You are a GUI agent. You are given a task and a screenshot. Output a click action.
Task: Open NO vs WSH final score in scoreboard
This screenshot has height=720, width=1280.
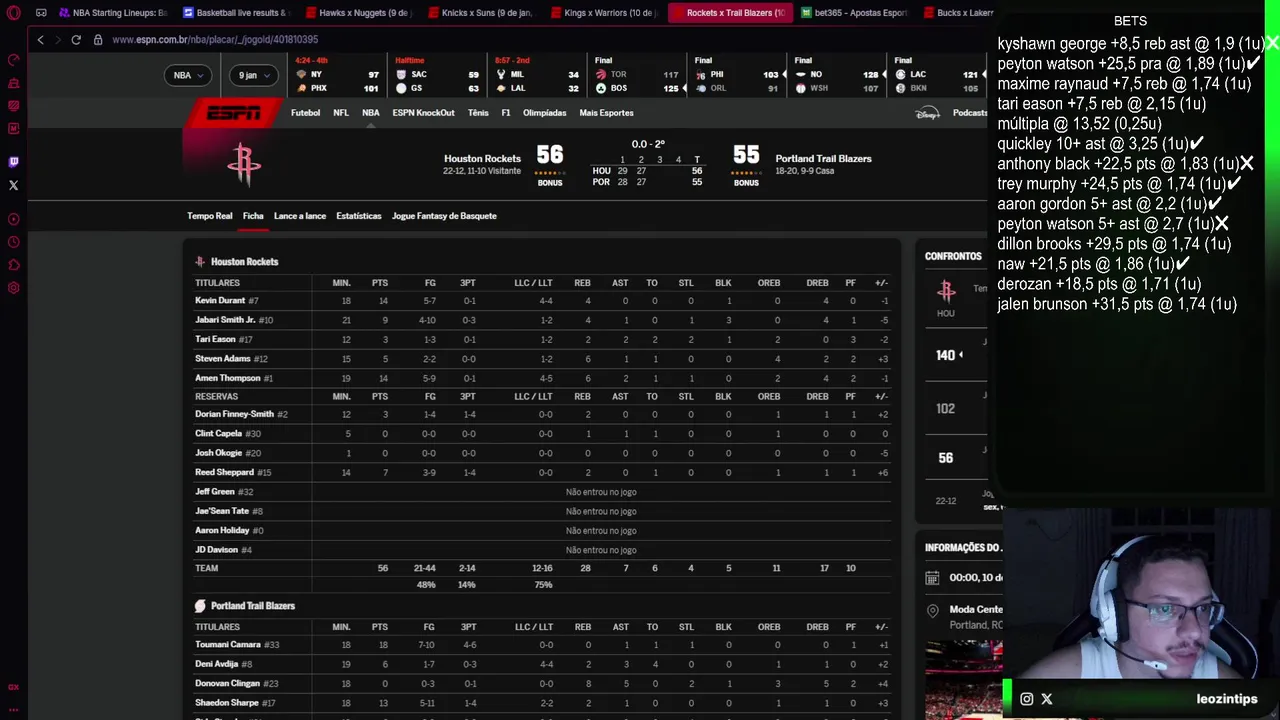[837, 75]
